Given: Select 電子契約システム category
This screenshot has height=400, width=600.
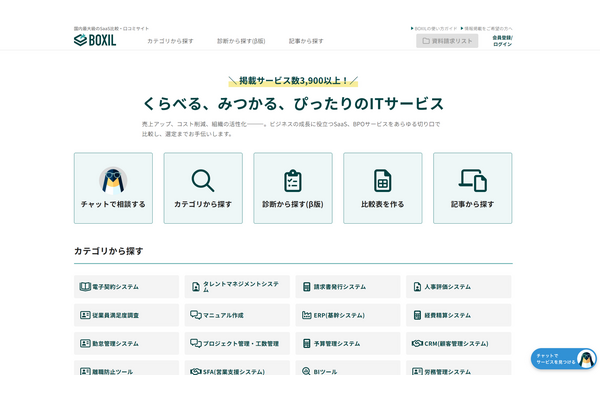Looking at the screenshot, I should click(x=127, y=287).
